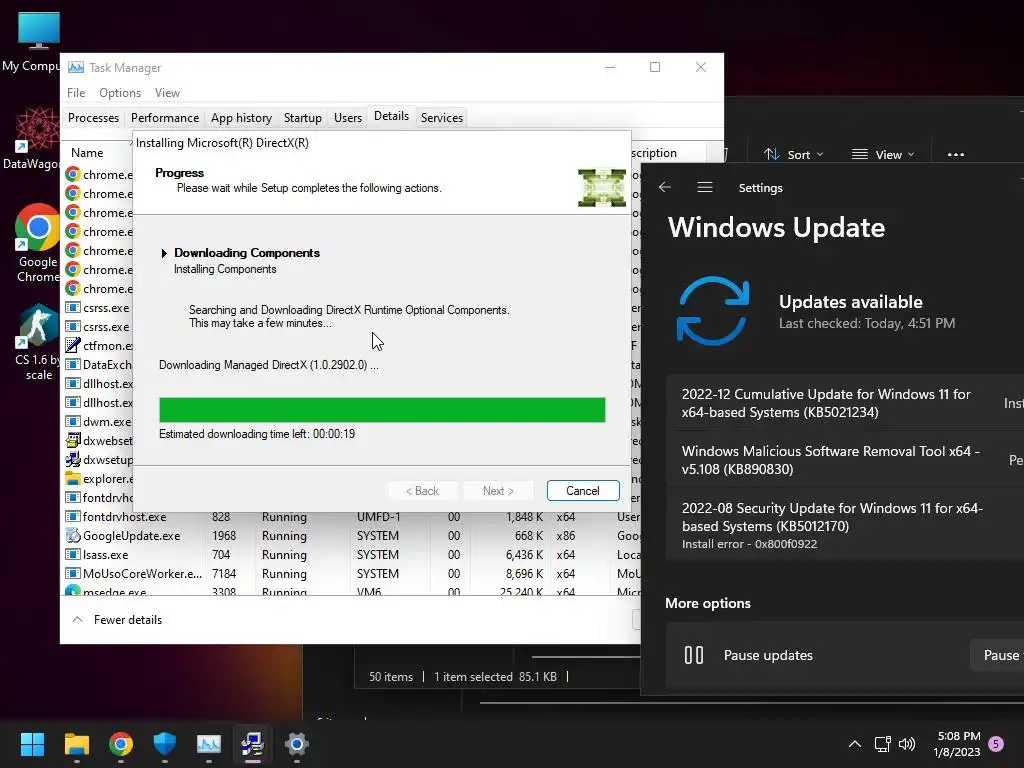Click the 2022-12 Cumulative Update KB5021234 entry
The image size is (1024, 768).
pos(845,403)
